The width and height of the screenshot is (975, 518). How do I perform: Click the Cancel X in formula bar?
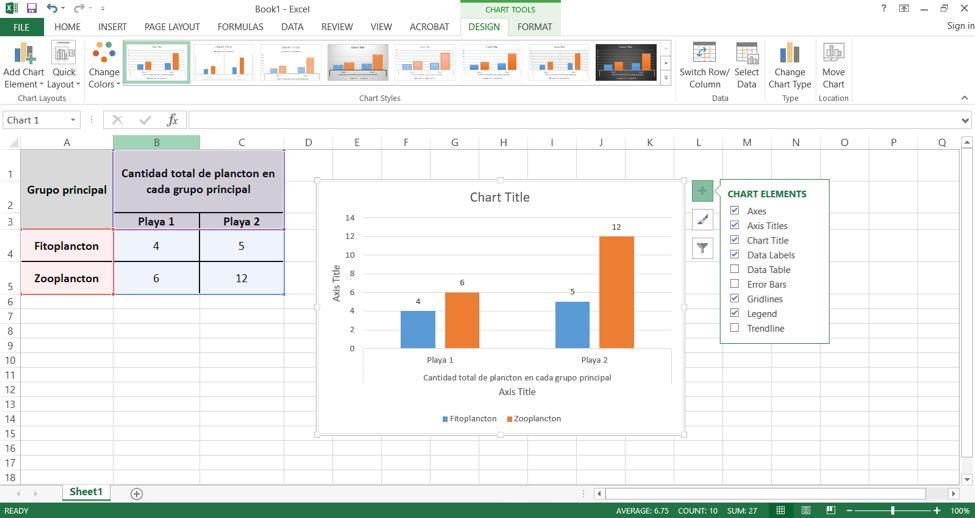(117, 120)
